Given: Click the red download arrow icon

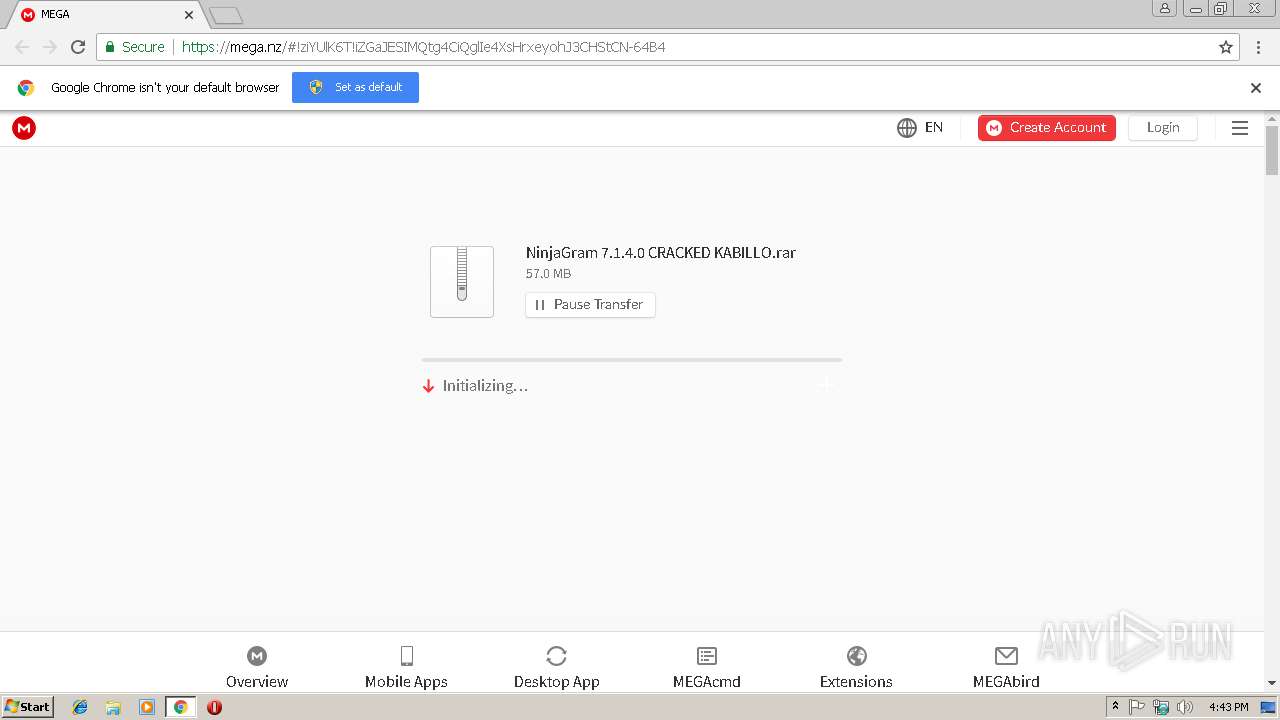Looking at the screenshot, I should pos(429,386).
